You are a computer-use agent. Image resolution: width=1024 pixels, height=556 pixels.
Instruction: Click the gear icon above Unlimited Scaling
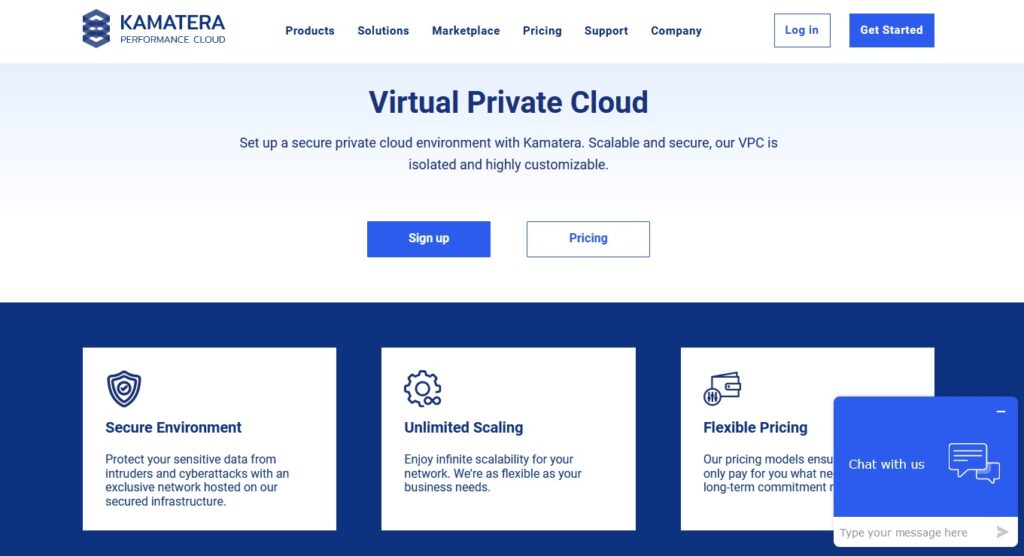pos(422,388)
